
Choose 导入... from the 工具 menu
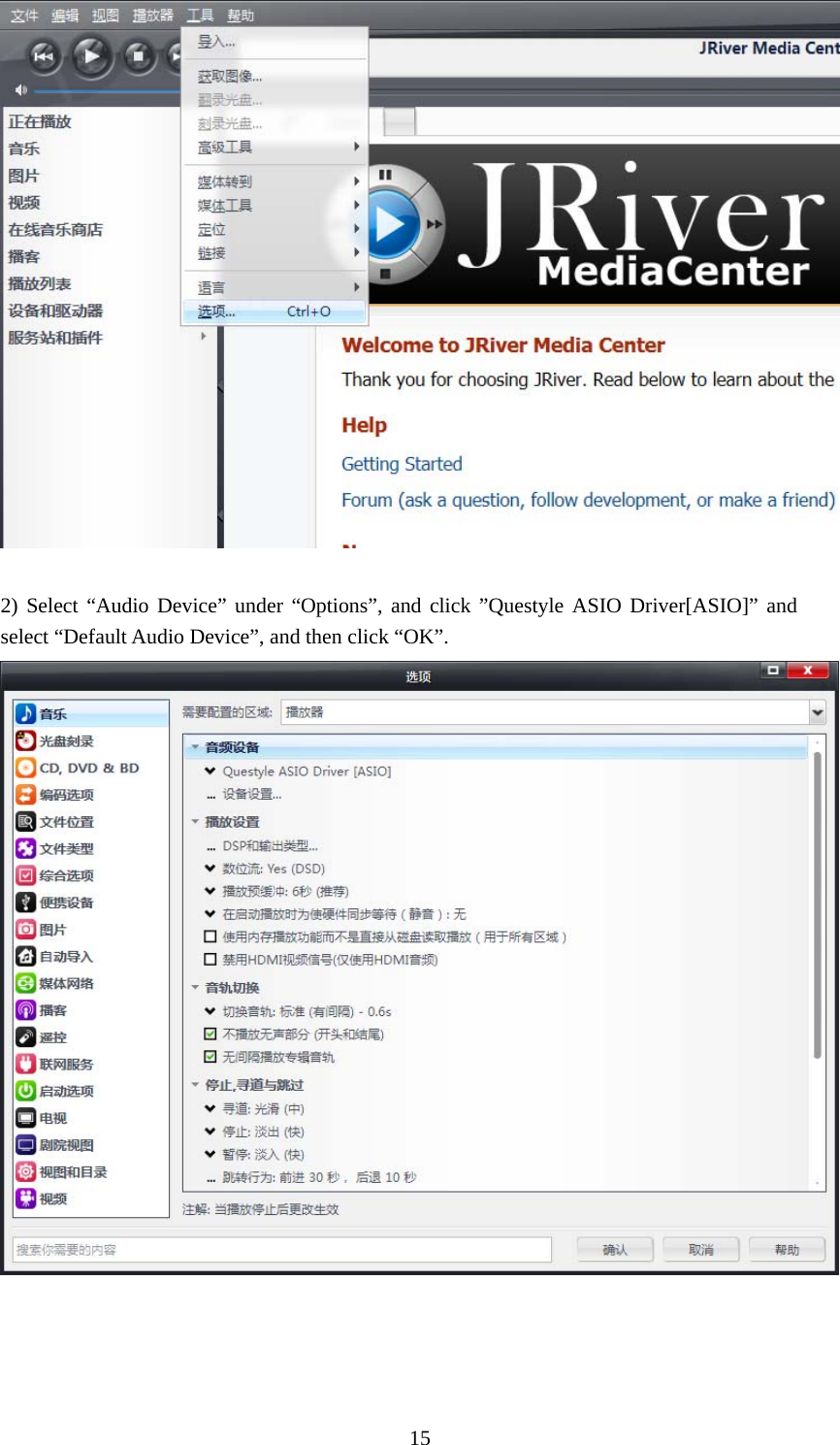[274, 42]
